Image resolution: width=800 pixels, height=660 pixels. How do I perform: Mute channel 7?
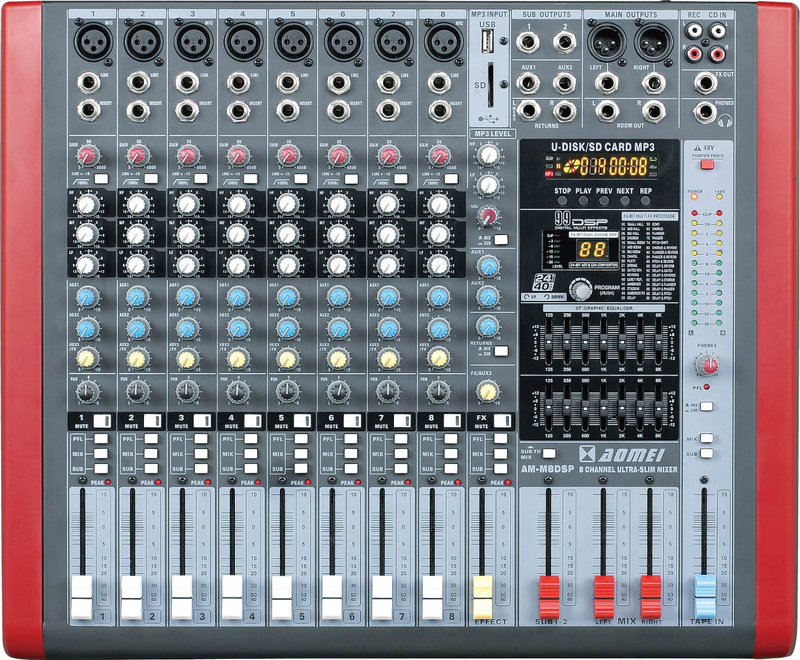402,421
